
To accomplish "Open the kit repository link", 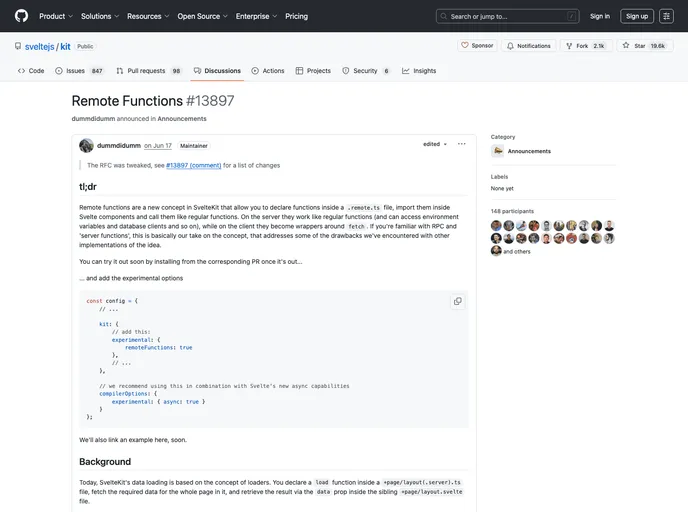I will click(x=65, y=47).
